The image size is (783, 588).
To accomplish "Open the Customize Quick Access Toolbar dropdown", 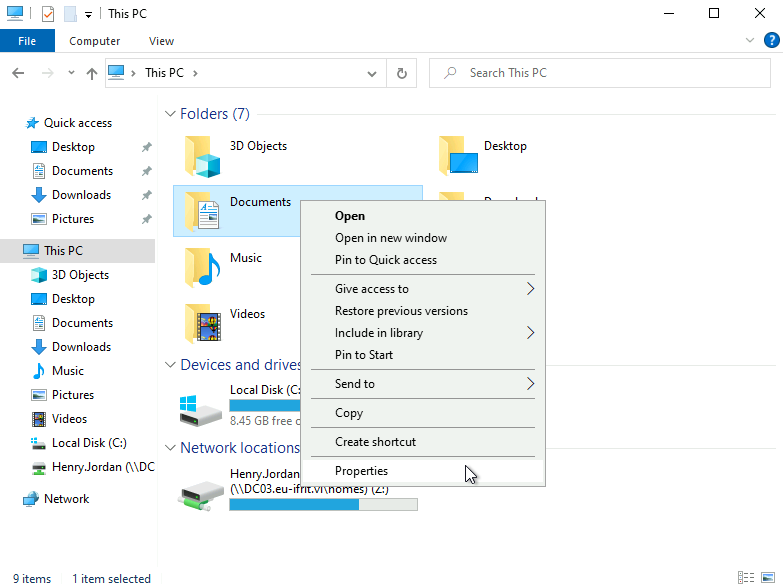I will 88,14.
